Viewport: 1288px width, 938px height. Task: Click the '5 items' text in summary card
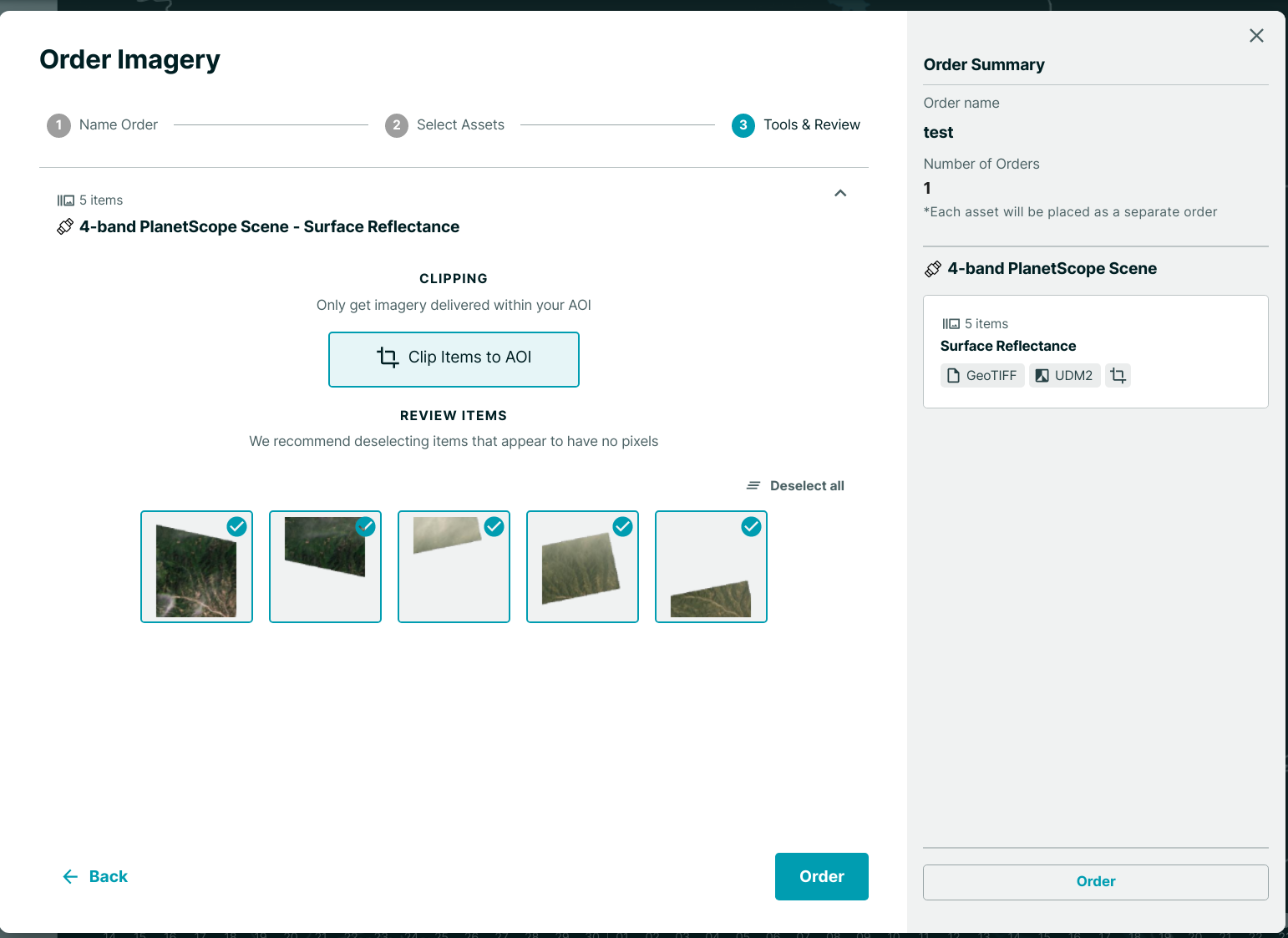pos(986,324)
